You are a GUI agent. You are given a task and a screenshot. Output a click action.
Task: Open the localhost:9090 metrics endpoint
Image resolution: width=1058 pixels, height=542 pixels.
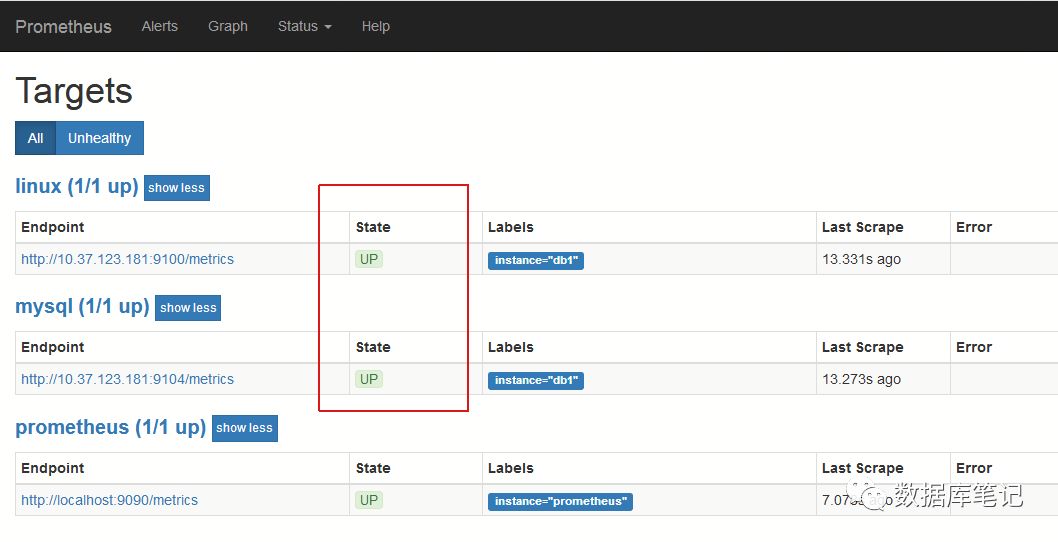point(109,500)
